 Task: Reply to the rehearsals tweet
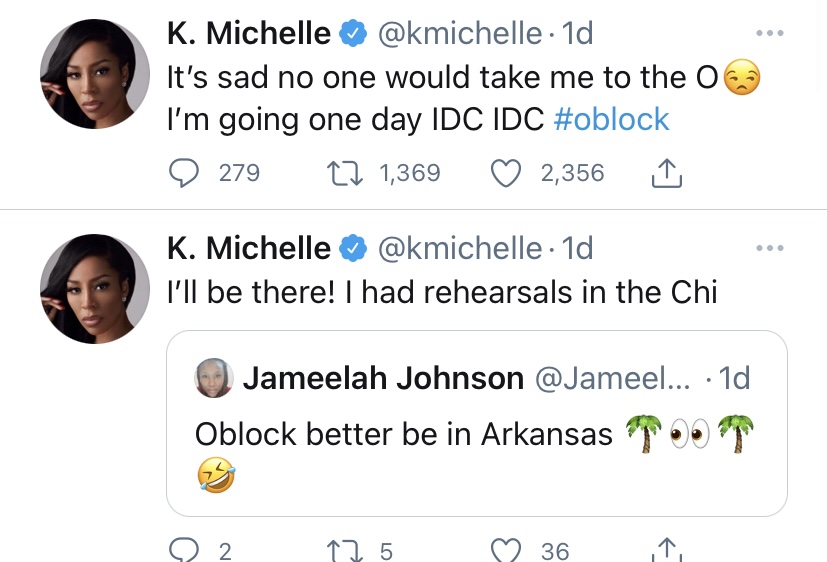(185, 549)
